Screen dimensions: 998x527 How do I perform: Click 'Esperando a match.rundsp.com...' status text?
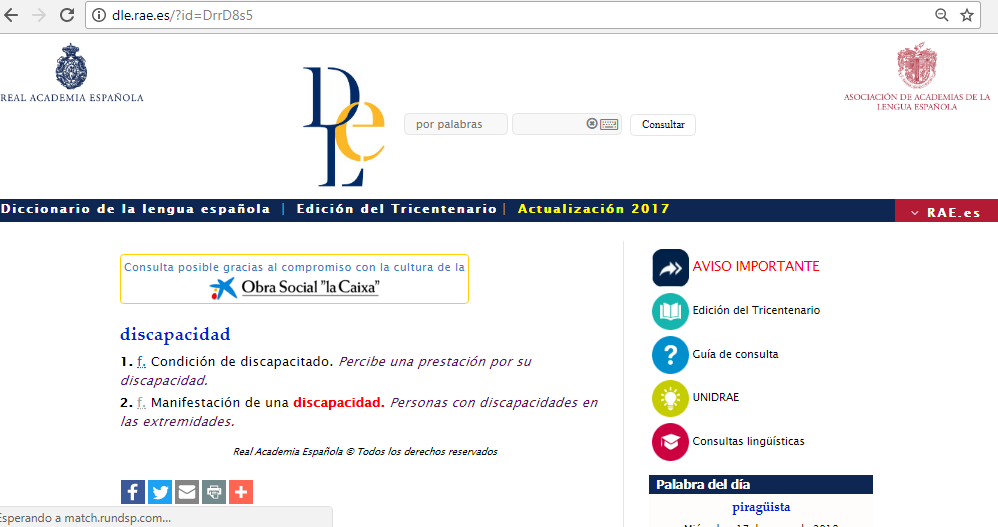coord(85,517)
